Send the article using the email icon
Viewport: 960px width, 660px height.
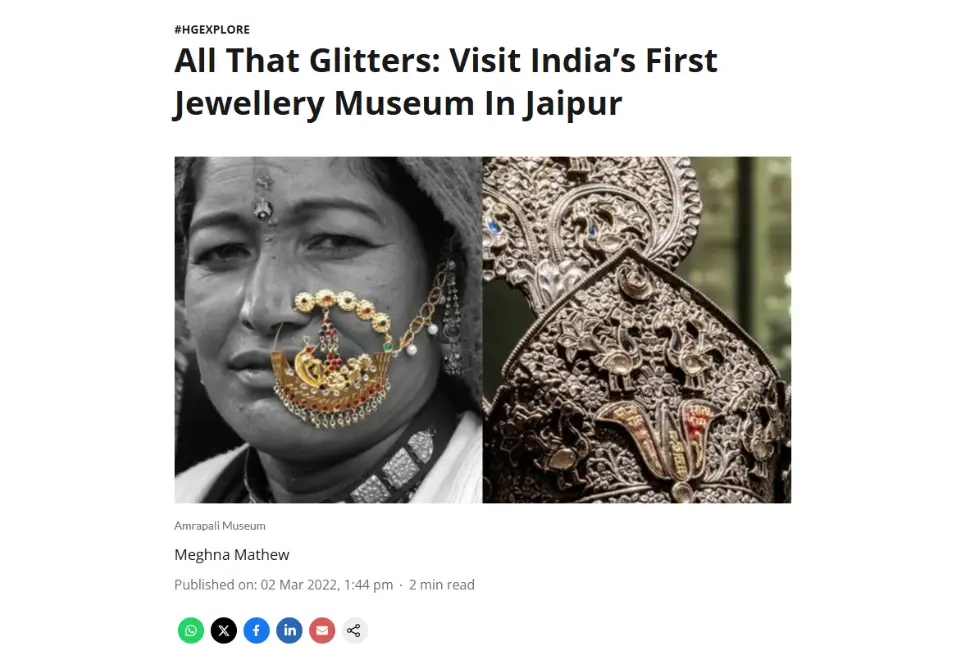322,630
